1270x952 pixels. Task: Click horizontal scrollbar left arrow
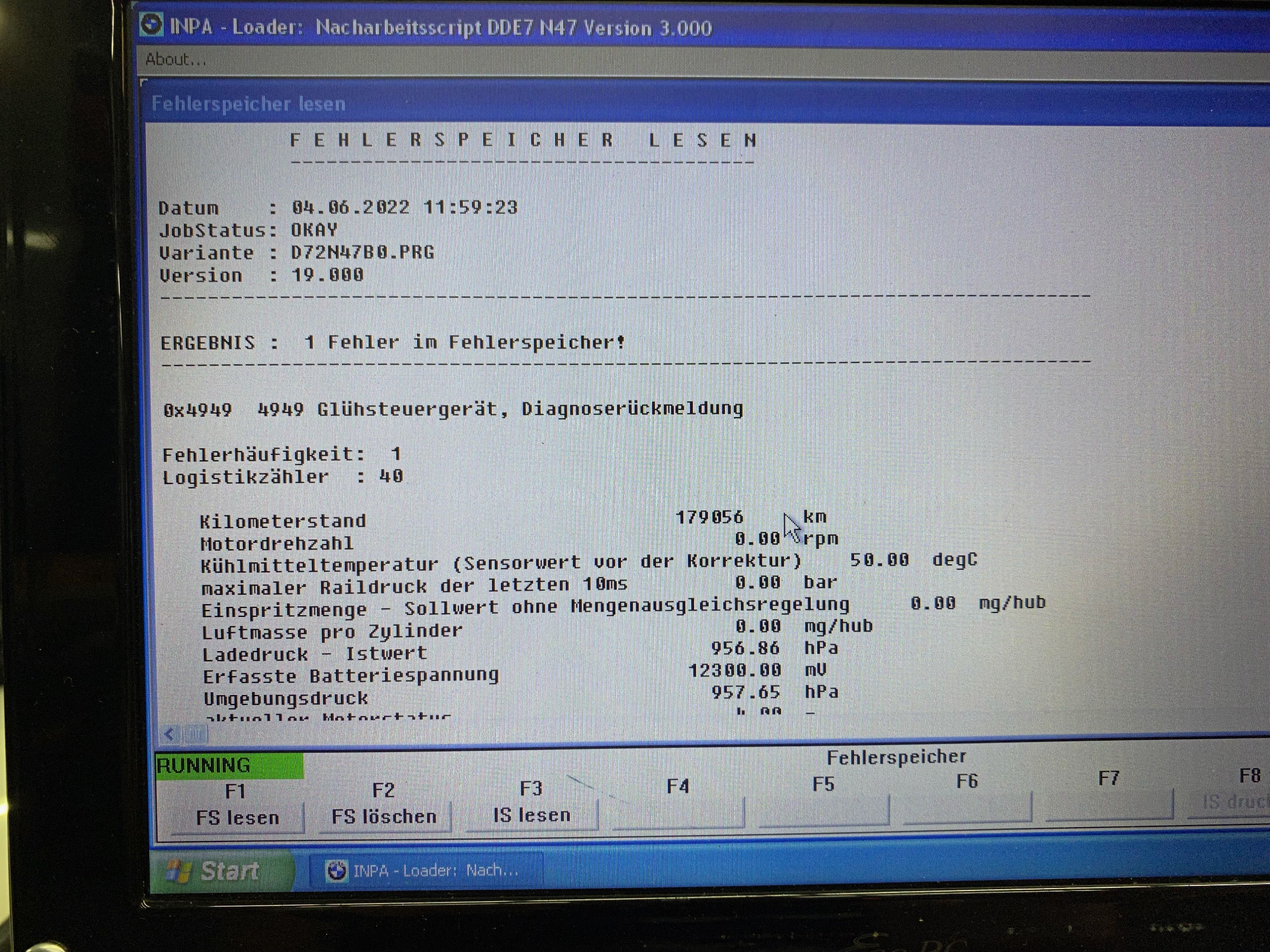[x=170, y=734]
